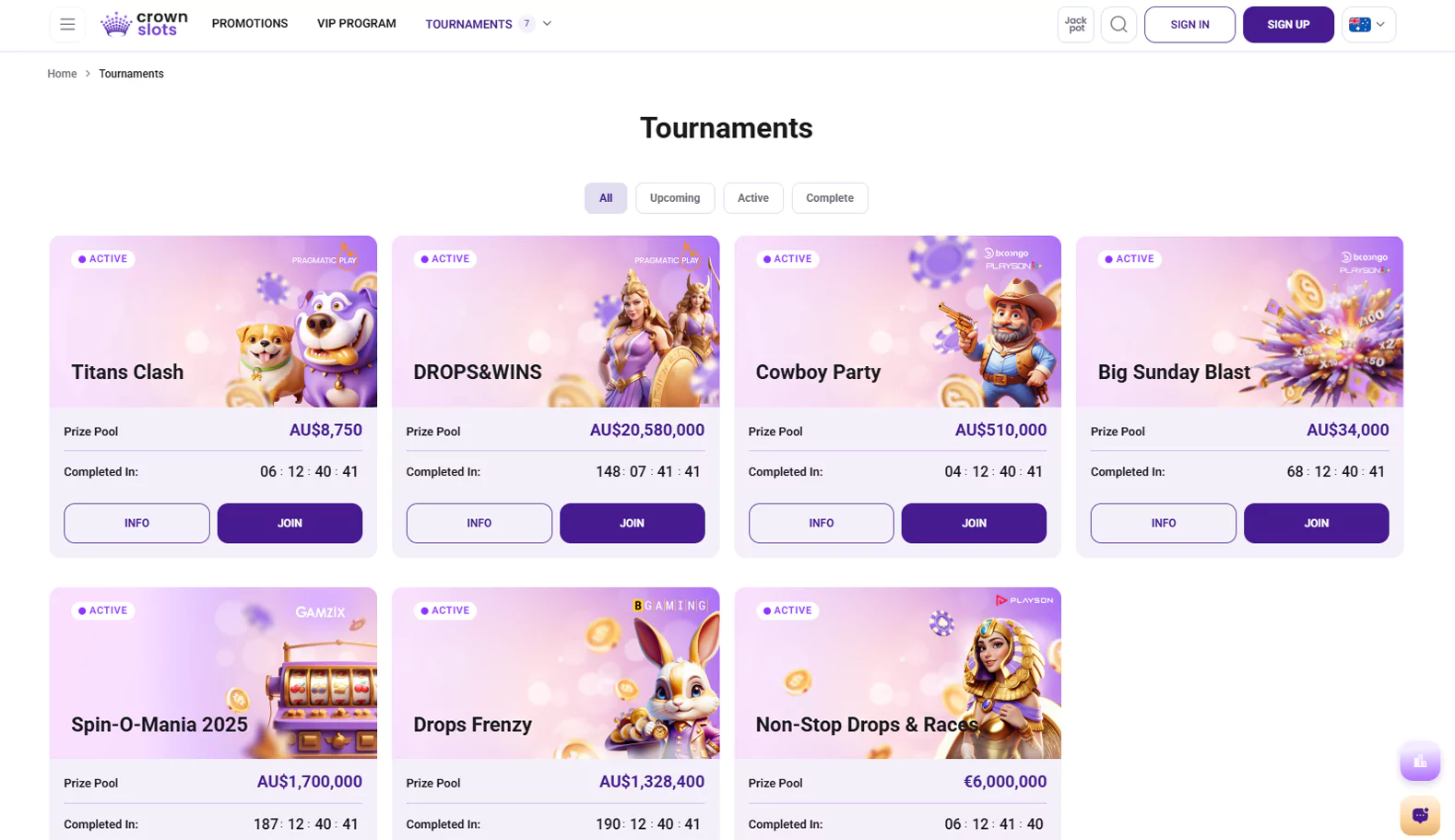This screenshot has width=1455, height=840.
Task: Click the Australian flag icon
Action: tap(1359, 25)
